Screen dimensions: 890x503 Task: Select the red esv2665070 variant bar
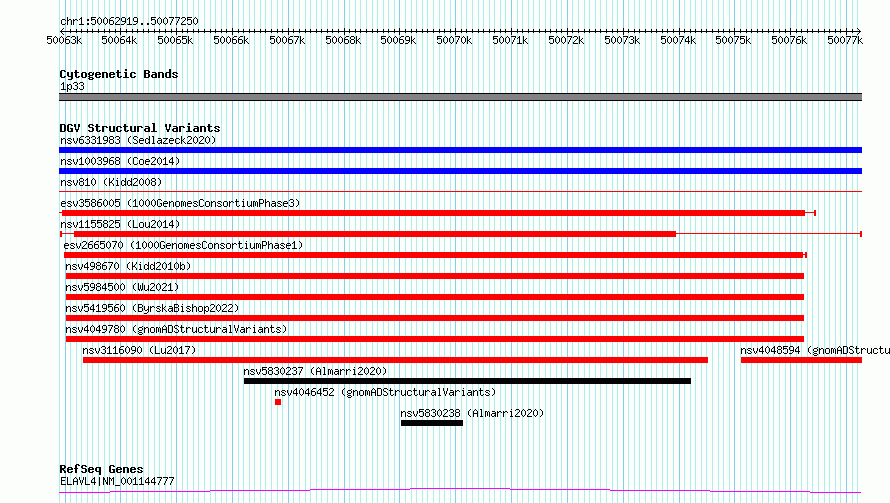tap(435, 255)
